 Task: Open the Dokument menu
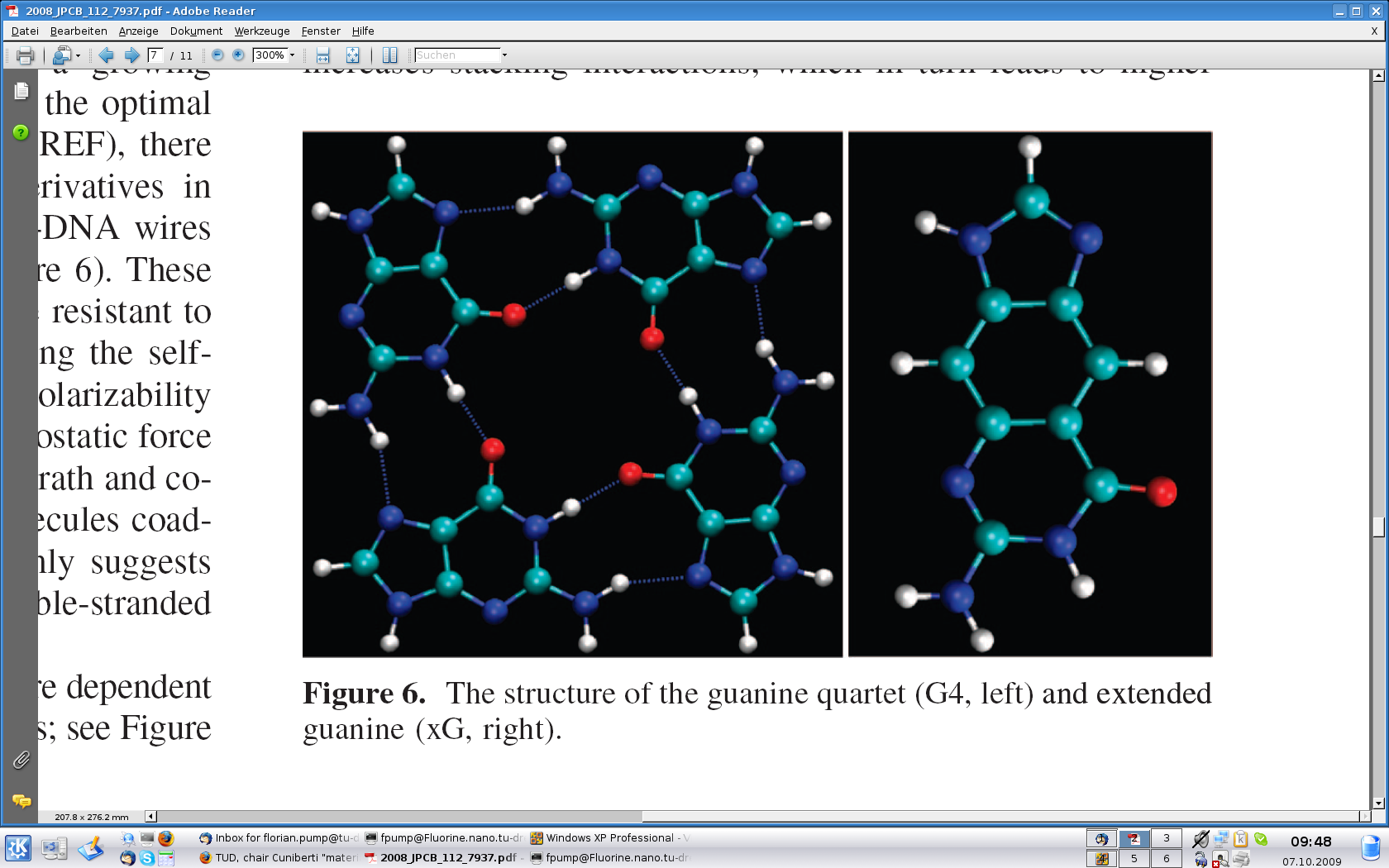[196, 31]
